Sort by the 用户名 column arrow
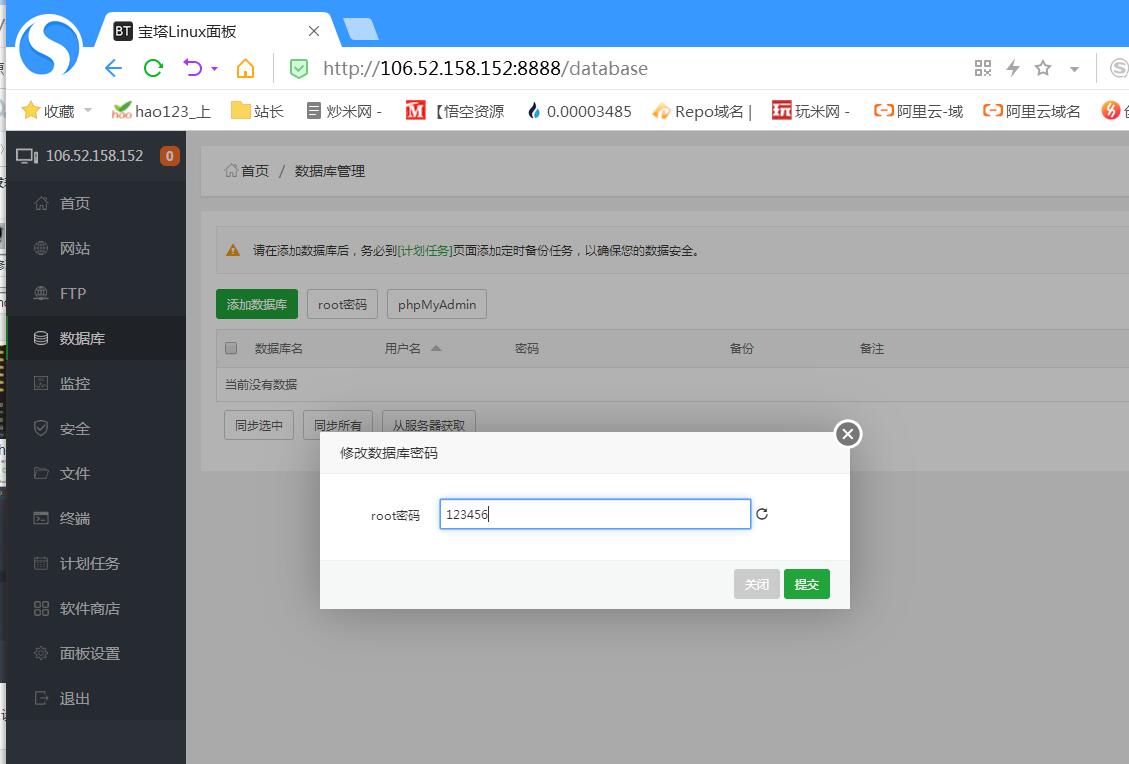Viewport: 1129px width, 764px height. click(x=436, y=348)
